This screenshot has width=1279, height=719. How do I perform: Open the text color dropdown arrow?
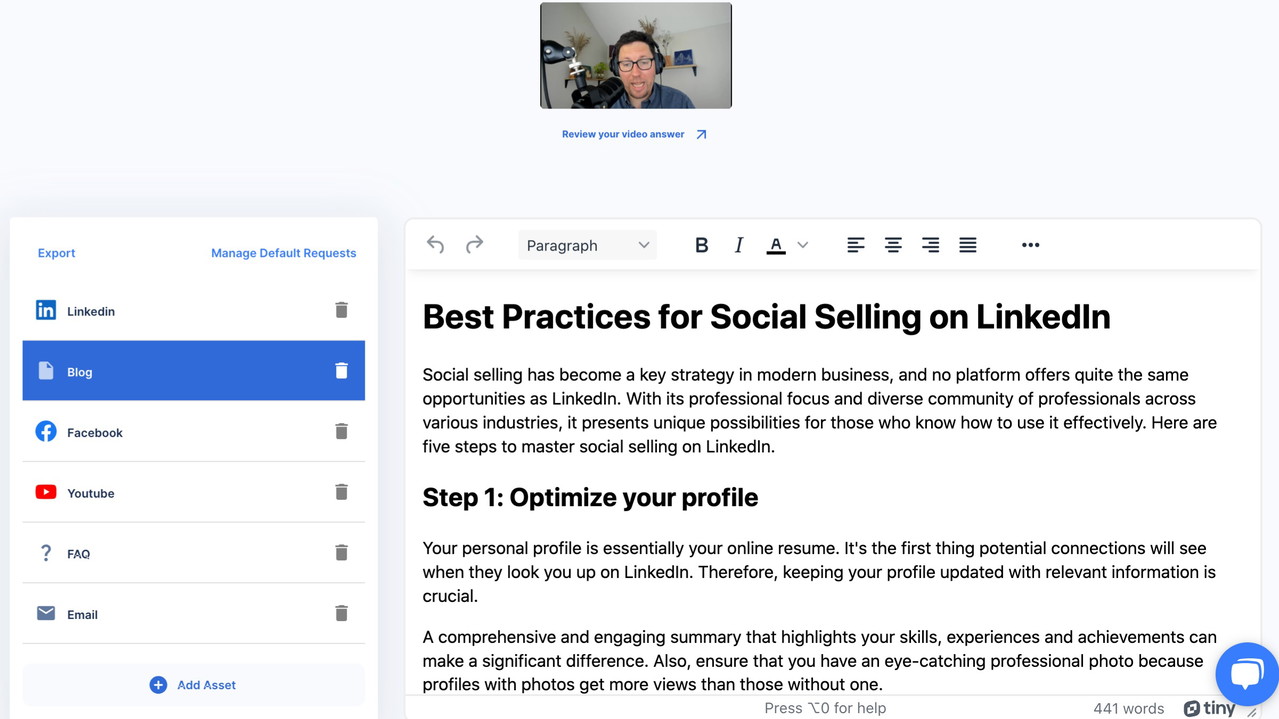pyautogui.click(x=803, y=245)
